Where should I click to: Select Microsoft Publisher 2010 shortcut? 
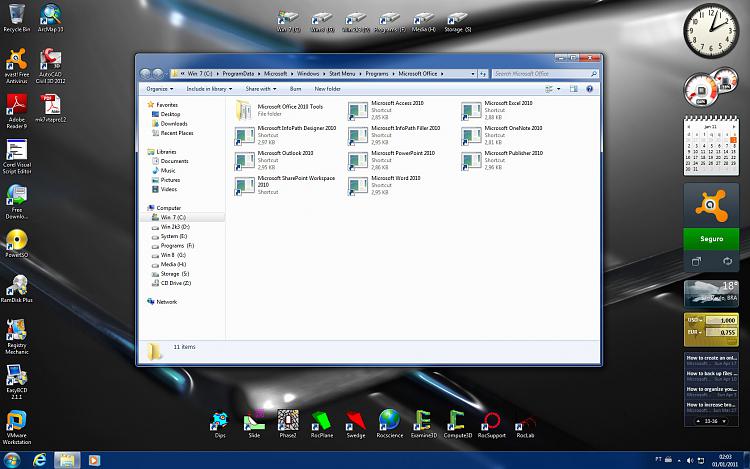[x=503, y=160]
